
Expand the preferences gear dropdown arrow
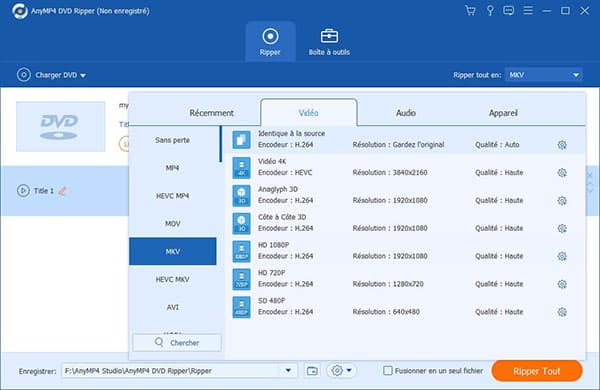pos(349,370)
